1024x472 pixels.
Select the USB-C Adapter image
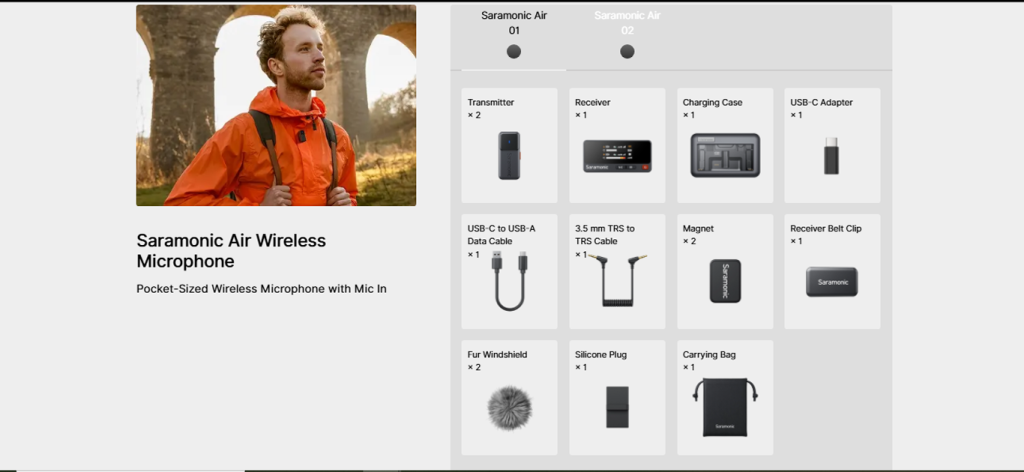[831, 155]
